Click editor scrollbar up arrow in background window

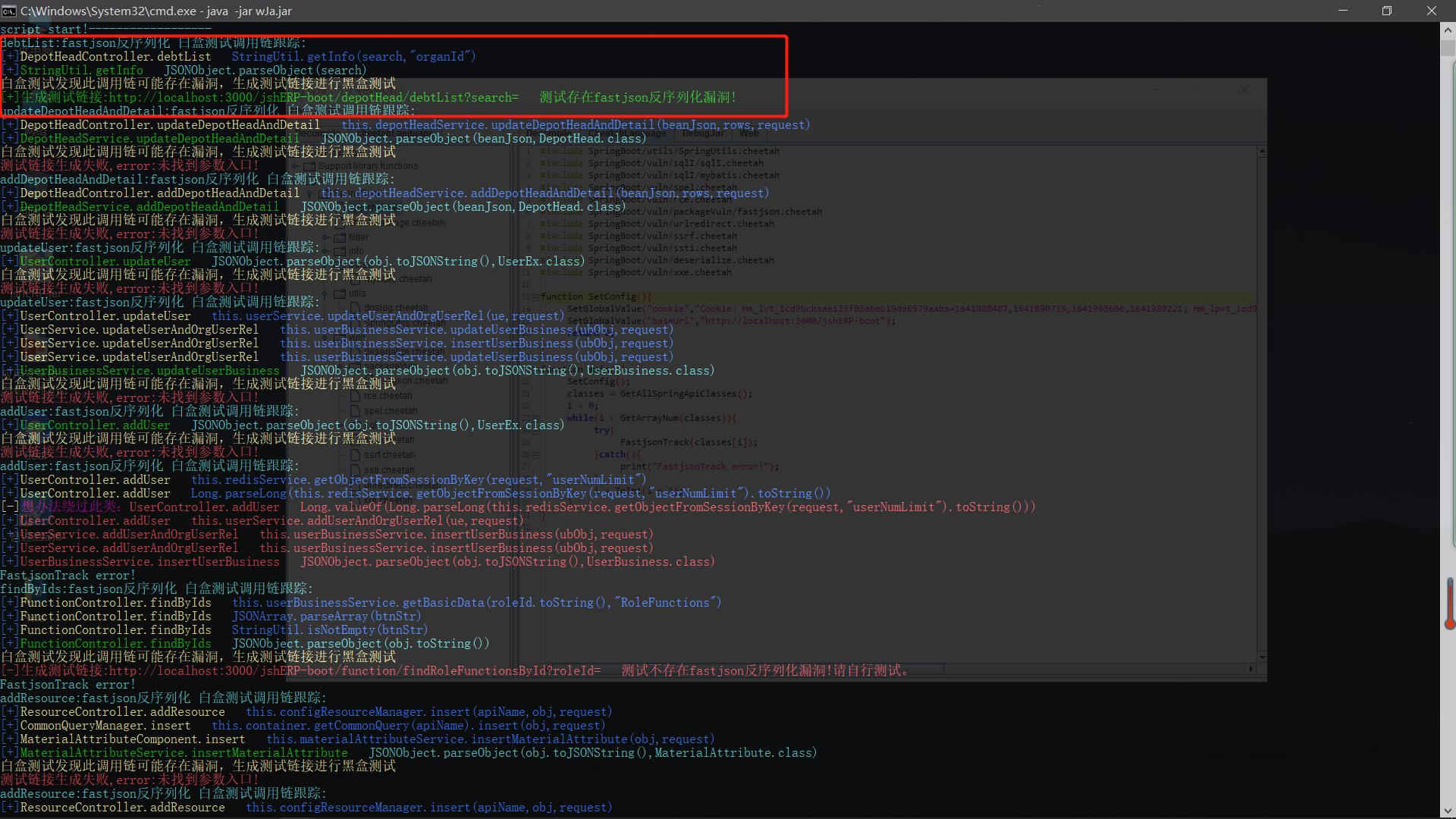[x=1262, y=152]
